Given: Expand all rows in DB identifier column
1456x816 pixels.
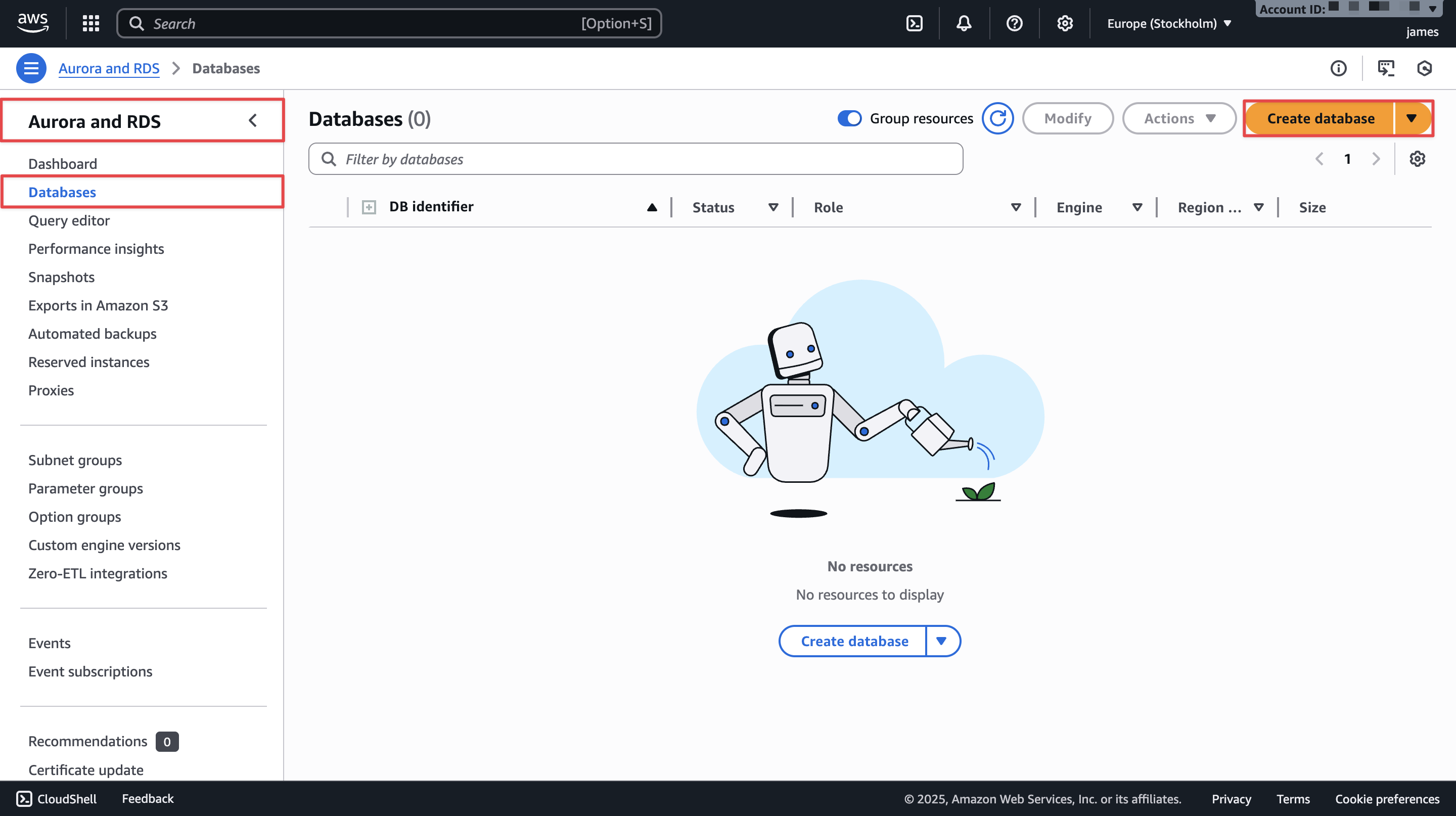Looking at the screenshot, I should pyautogui.click(x=369, y=207).
